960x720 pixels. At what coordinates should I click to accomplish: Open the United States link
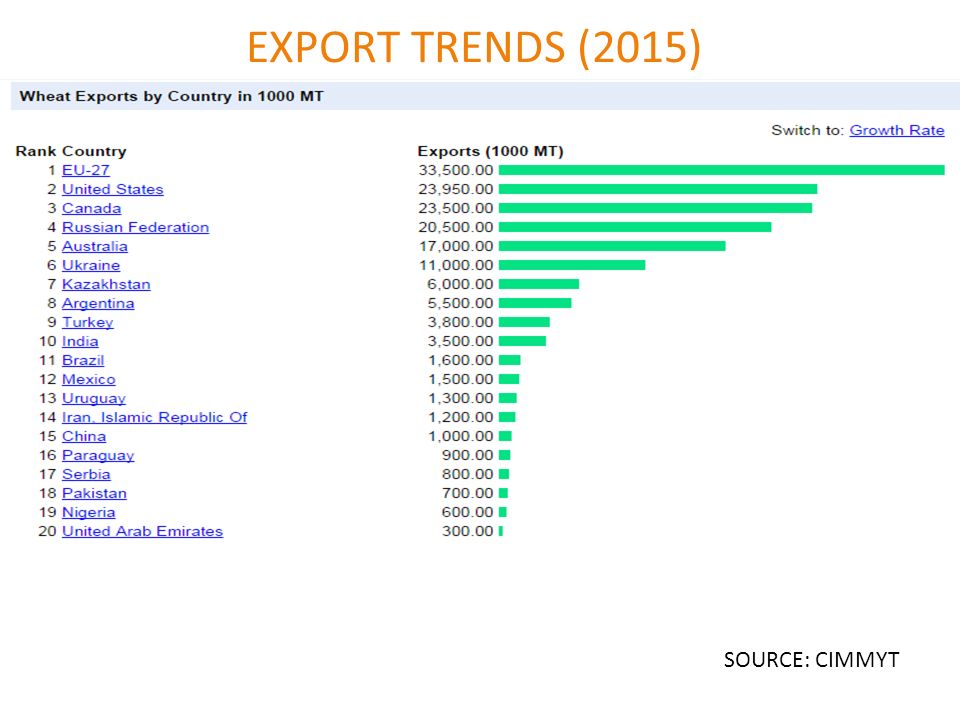[113, 189]
